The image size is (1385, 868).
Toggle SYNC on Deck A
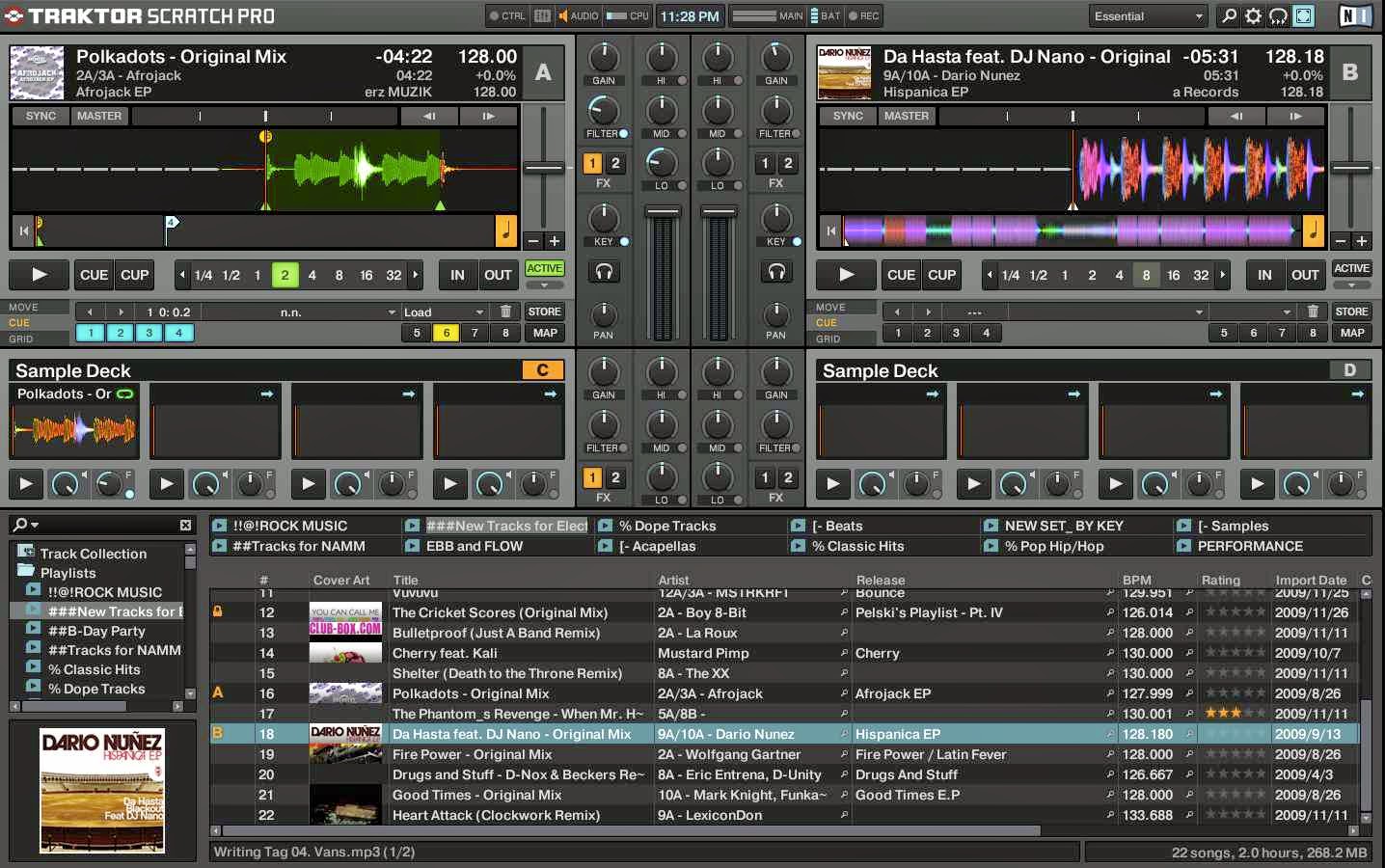pos(41,116)
